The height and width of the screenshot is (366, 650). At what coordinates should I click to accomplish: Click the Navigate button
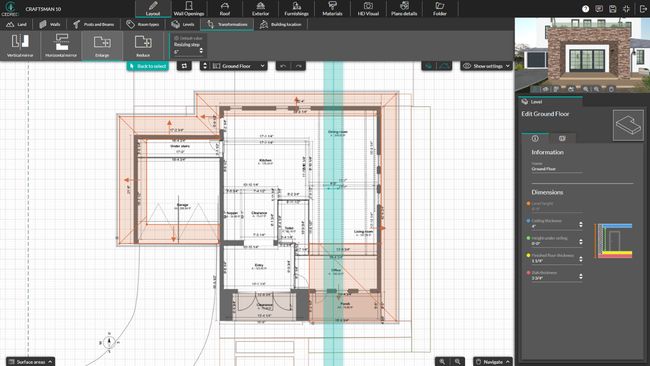click(x=492, y=361)
